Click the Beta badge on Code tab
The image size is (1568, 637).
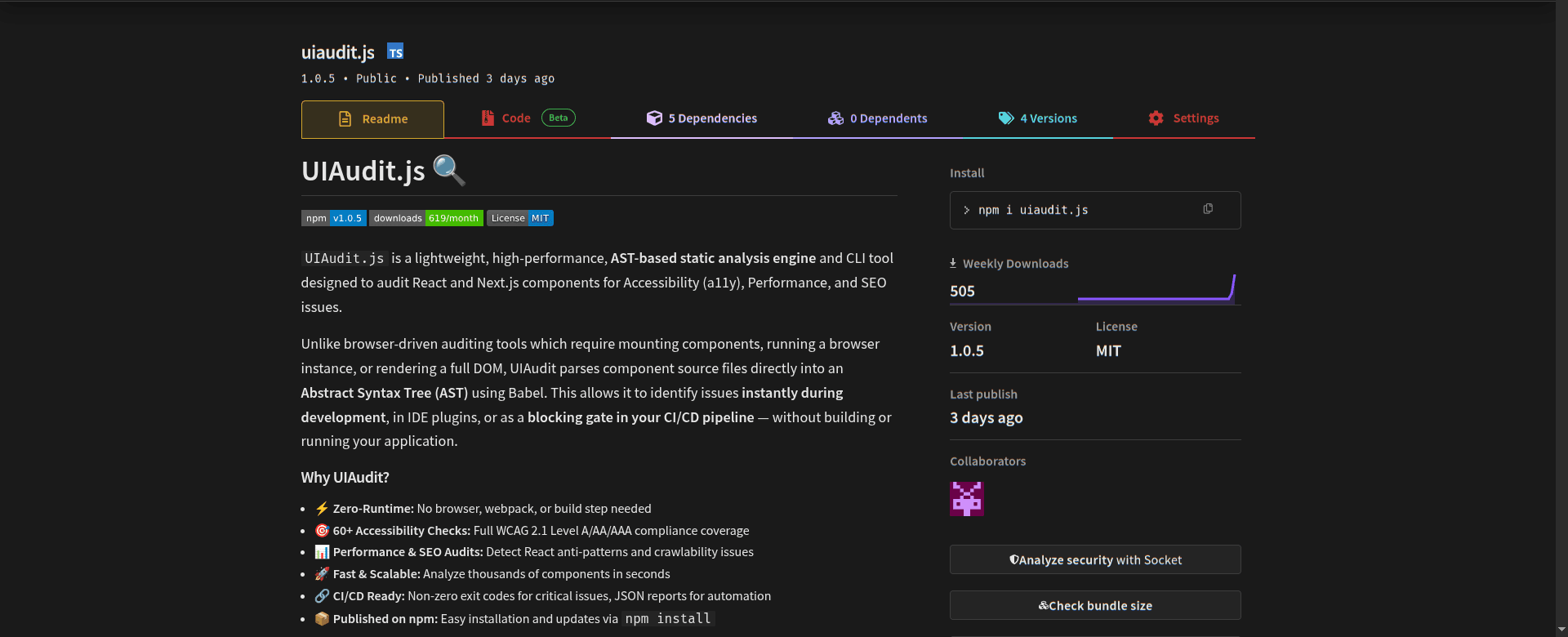559,118
